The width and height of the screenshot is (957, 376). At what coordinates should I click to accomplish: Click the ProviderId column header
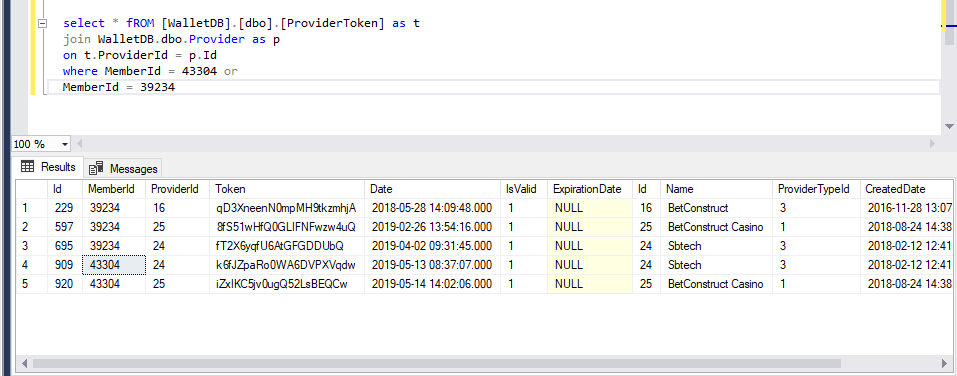[178, 189]
